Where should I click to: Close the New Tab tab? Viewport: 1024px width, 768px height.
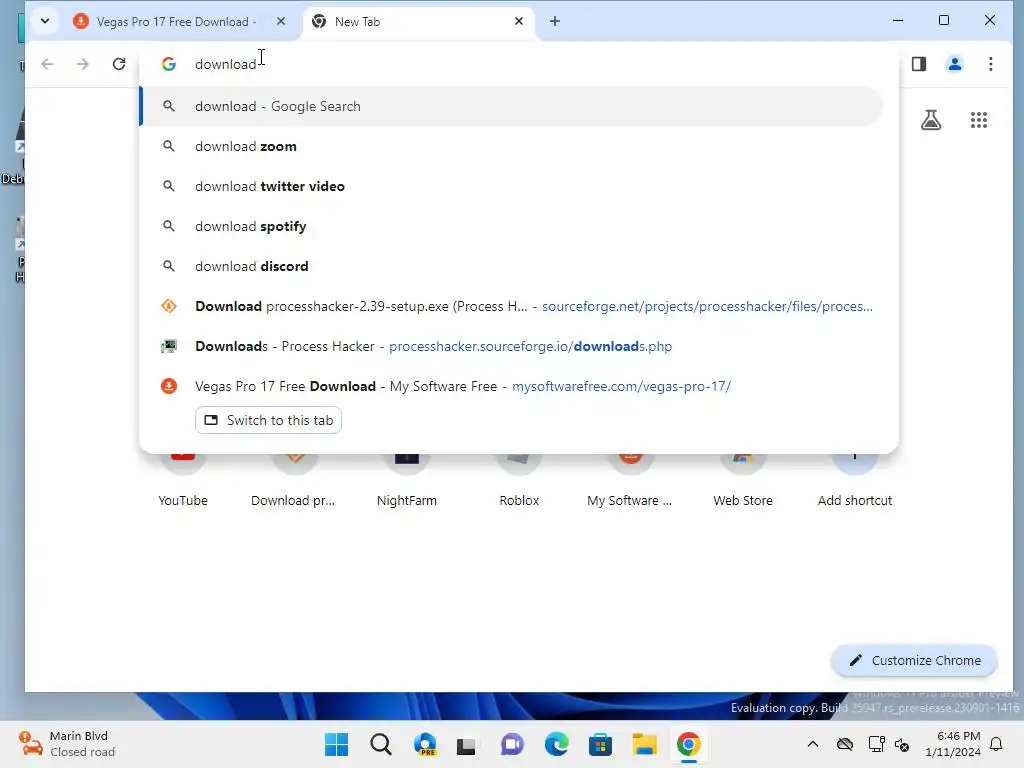[x=519, y=22]
